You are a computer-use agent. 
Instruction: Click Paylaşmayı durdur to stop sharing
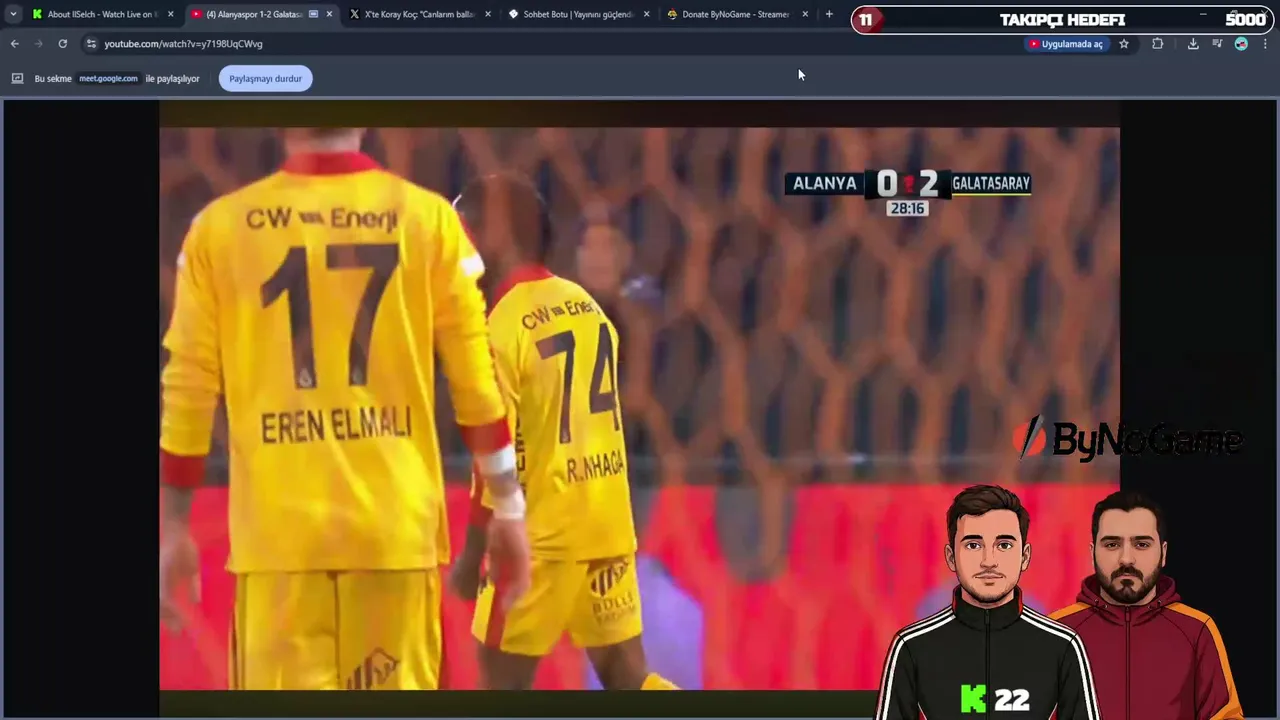pos(266,78)
